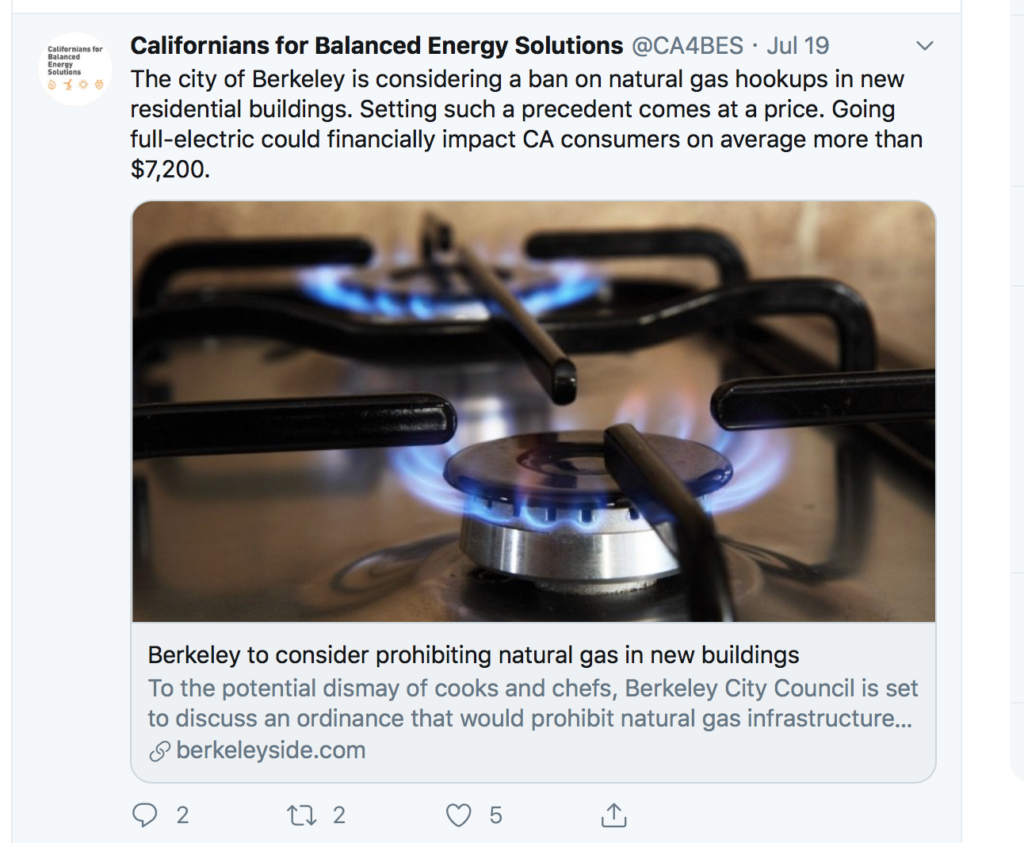Retweet this CA4BES tweet

pos(301,815)
